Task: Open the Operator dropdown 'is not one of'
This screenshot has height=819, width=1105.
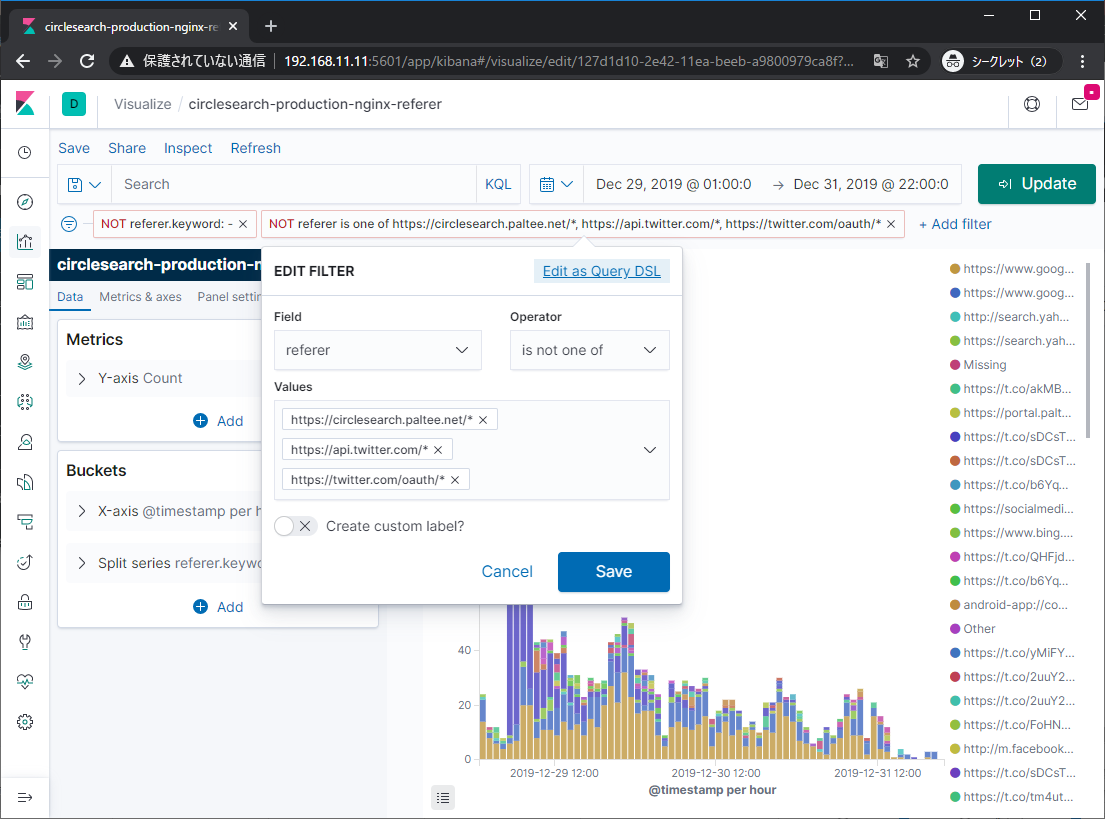Action: point(589,350)
